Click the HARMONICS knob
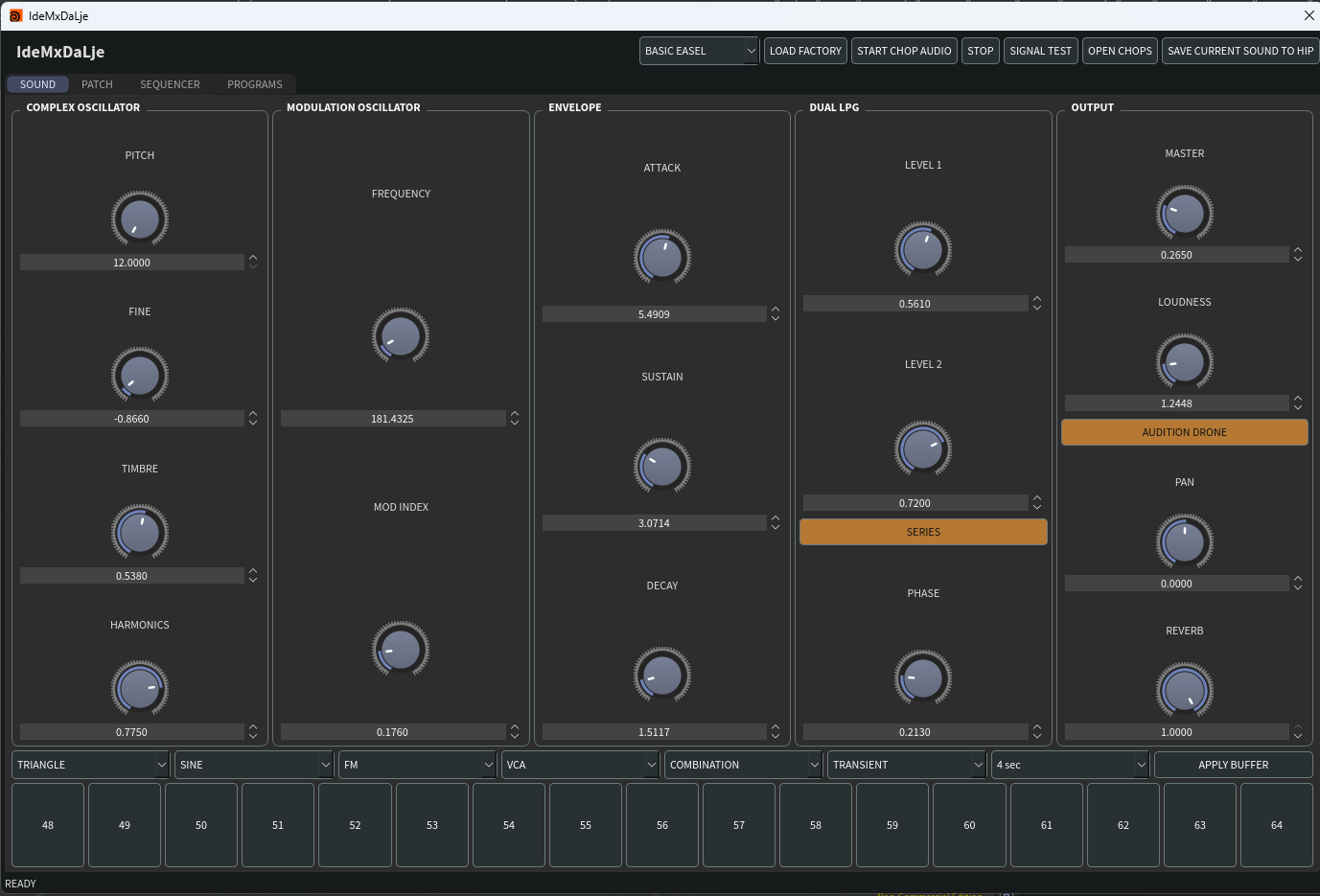Viewport: 1320px width, 896px height. [x=140, y=688]
